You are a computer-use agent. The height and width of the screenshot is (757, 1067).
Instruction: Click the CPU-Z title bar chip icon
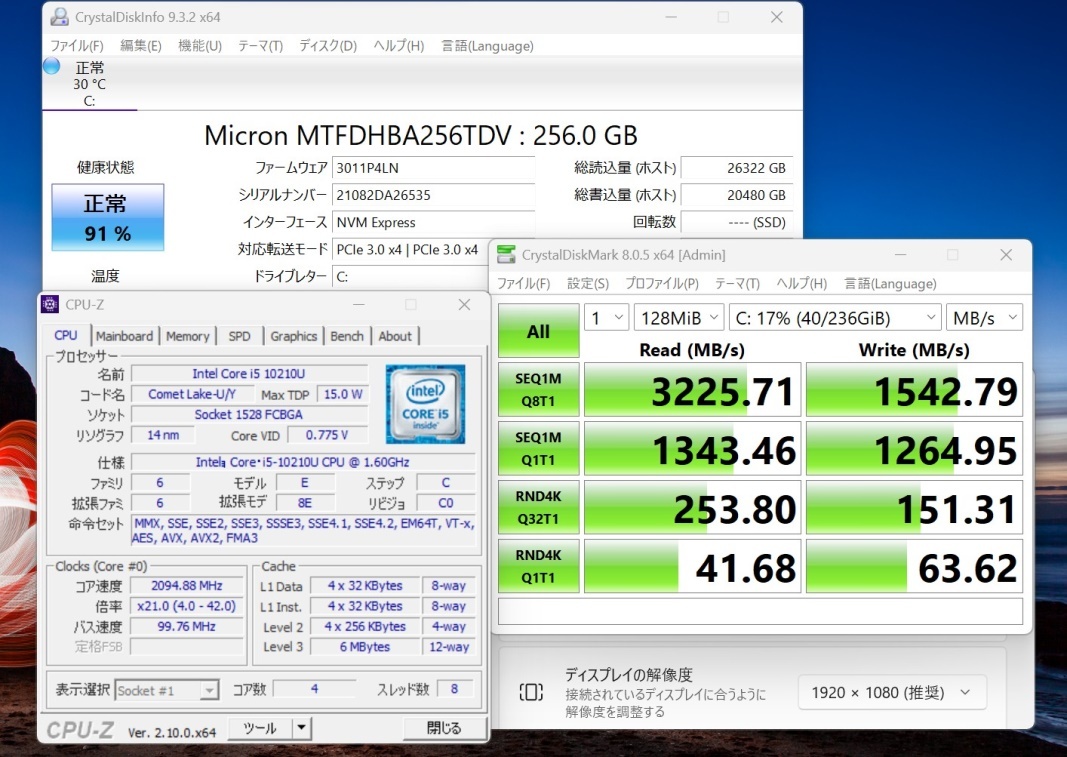click(50, 305)
